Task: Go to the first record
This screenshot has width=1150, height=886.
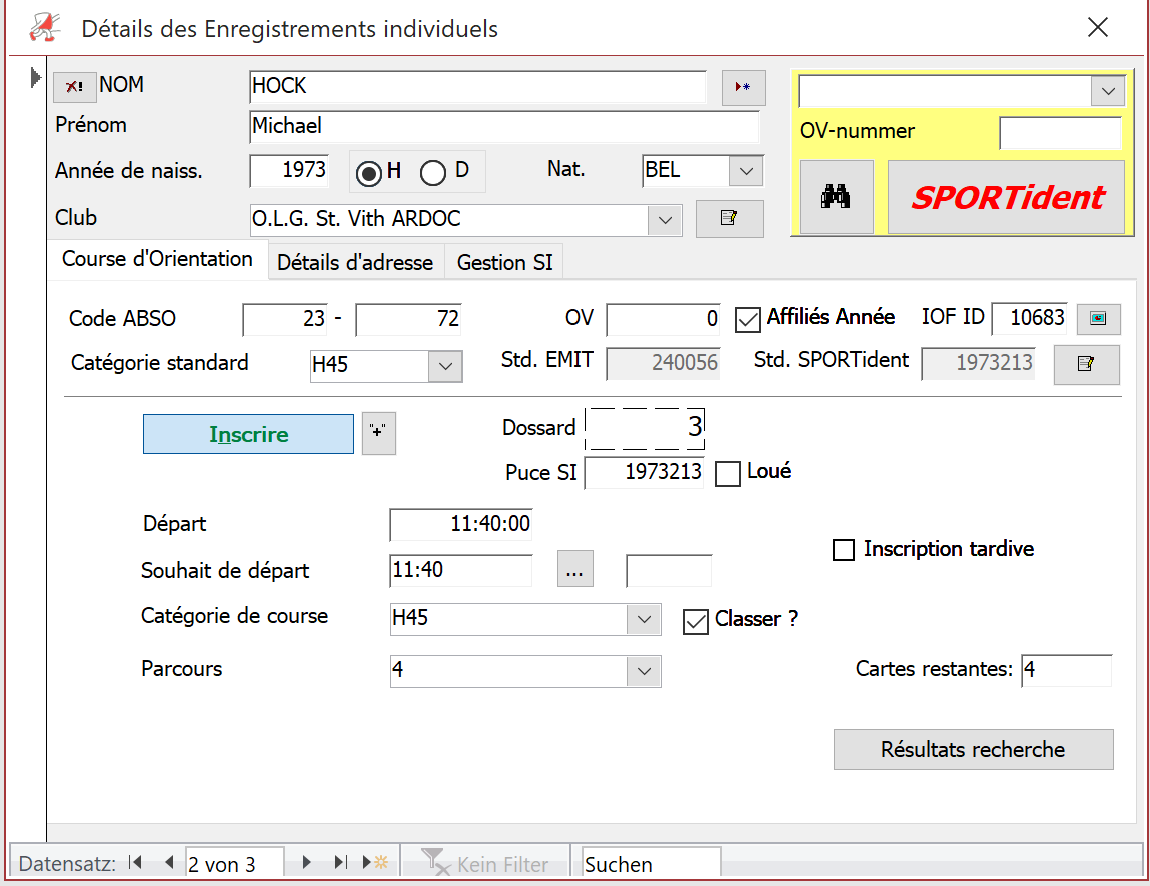Action: pyautogui.click(x=135, y=863)
